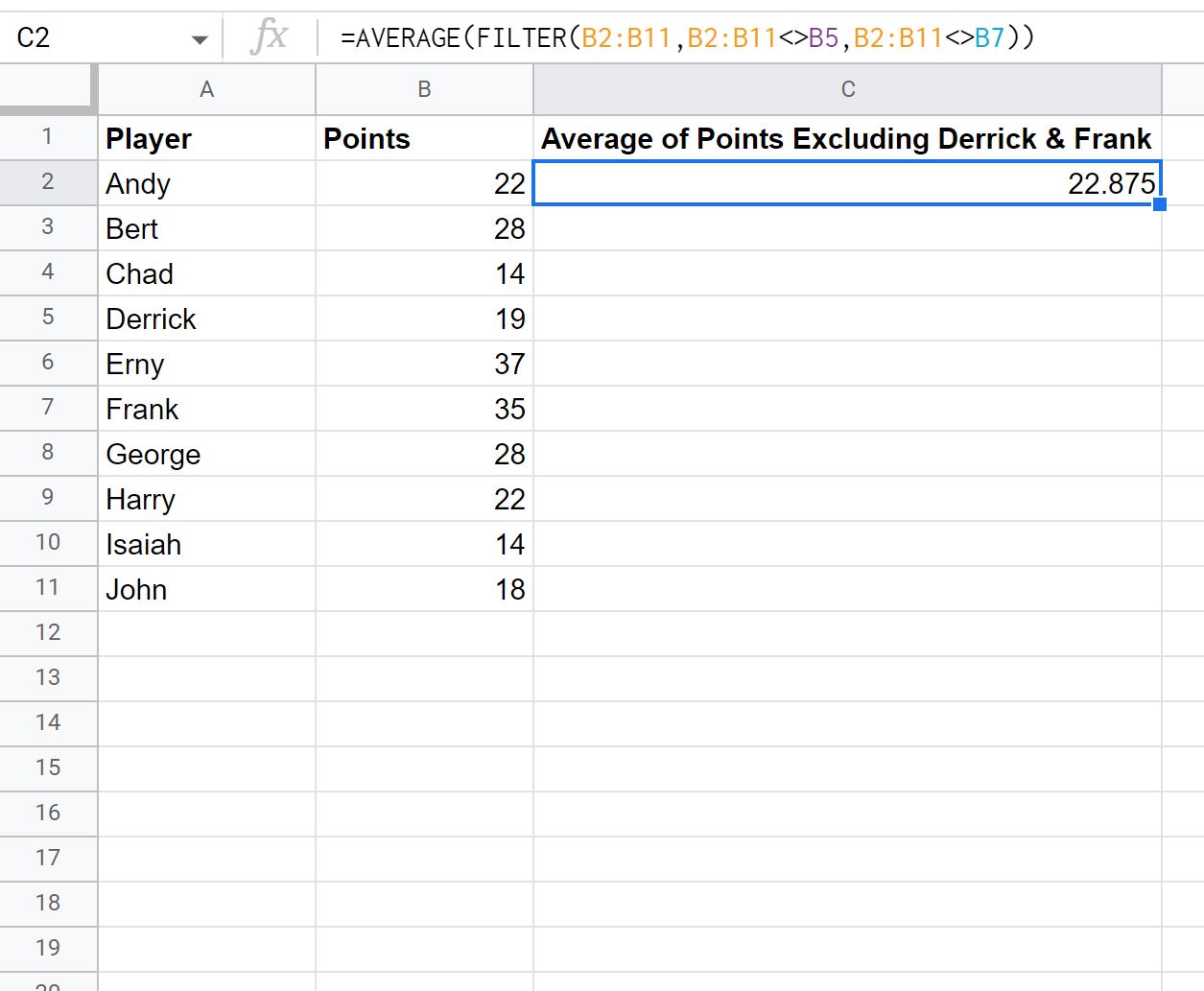Select column A header
The image size is (1204, 991).
[x=206, y=88]
